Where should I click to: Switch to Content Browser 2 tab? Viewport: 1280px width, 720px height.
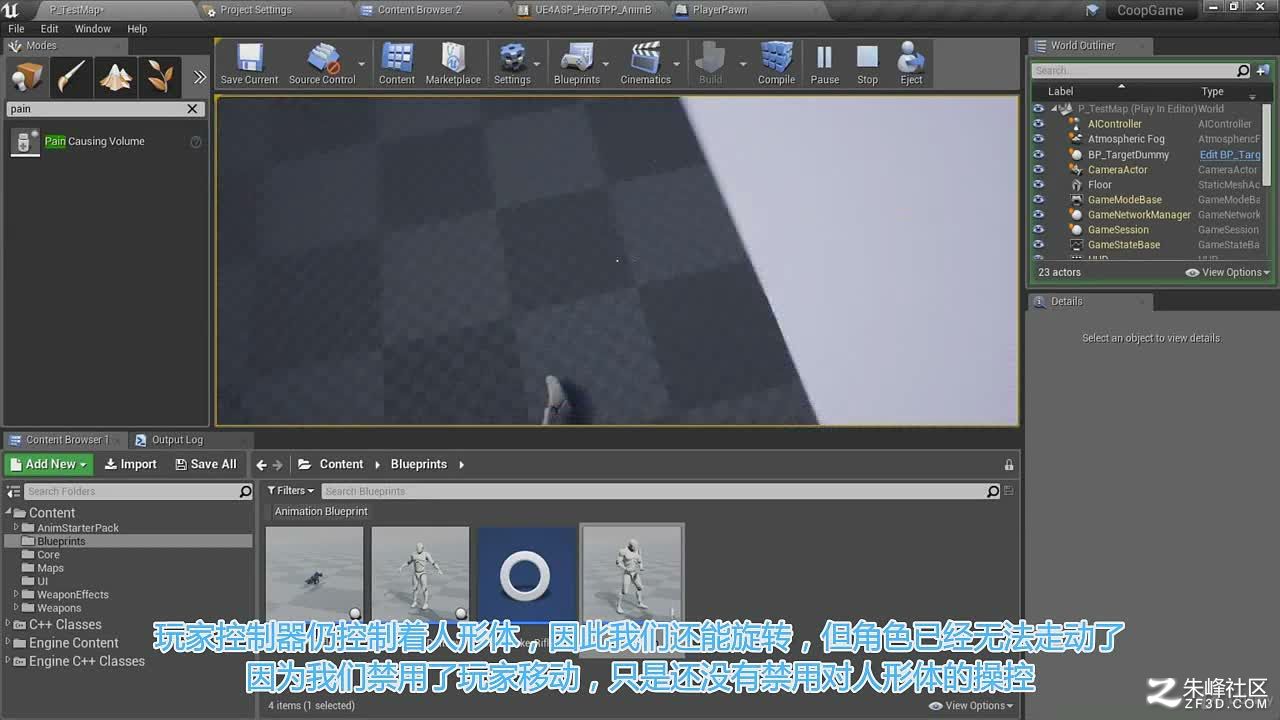(419, 10)
